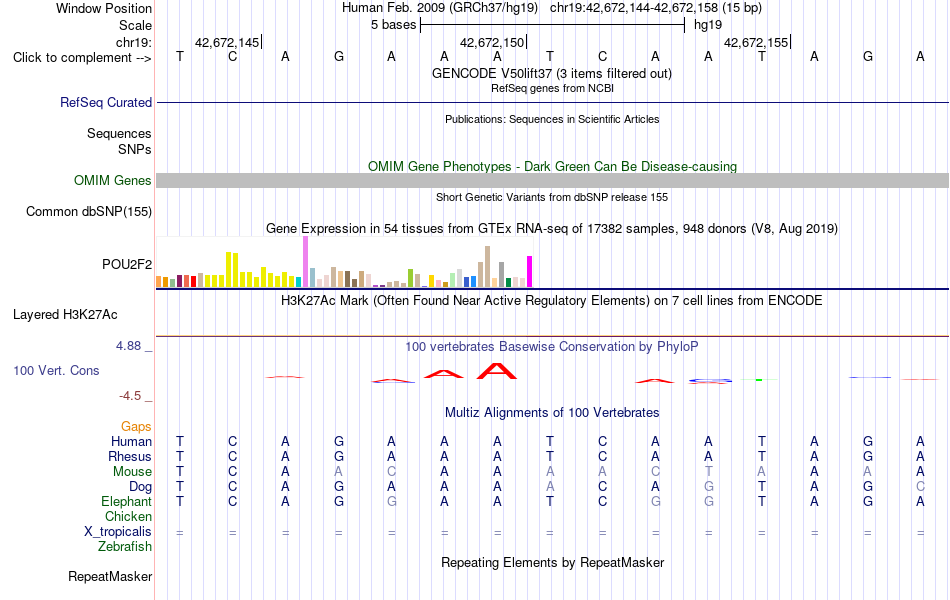Click 'Multiz Alignments of 100 Vertebrates' title
Image resolution: width=950 pixels, height=600 pixels.
click(x=552, y=413)
